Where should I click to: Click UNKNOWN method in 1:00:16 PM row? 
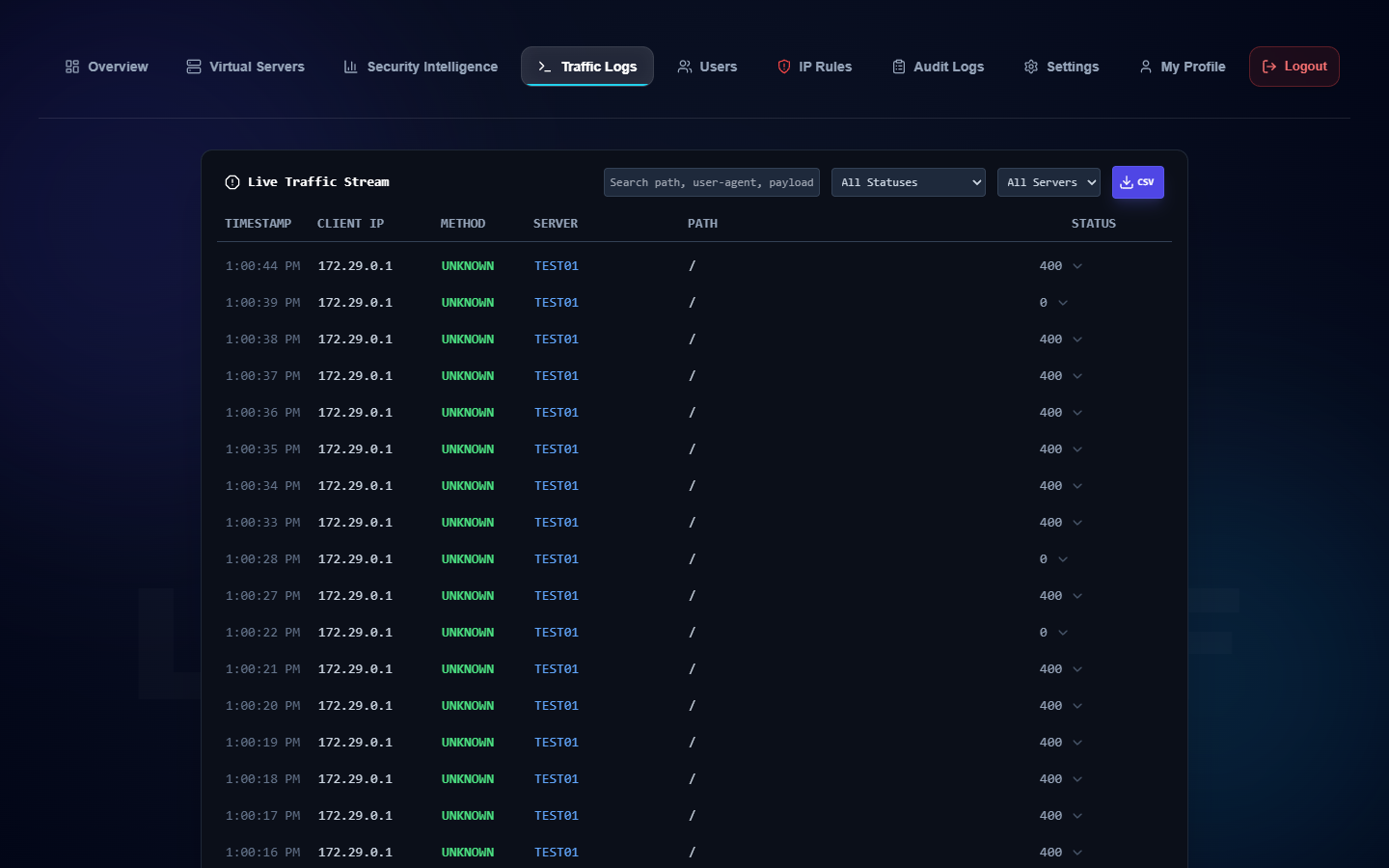[x=468, y=853]
